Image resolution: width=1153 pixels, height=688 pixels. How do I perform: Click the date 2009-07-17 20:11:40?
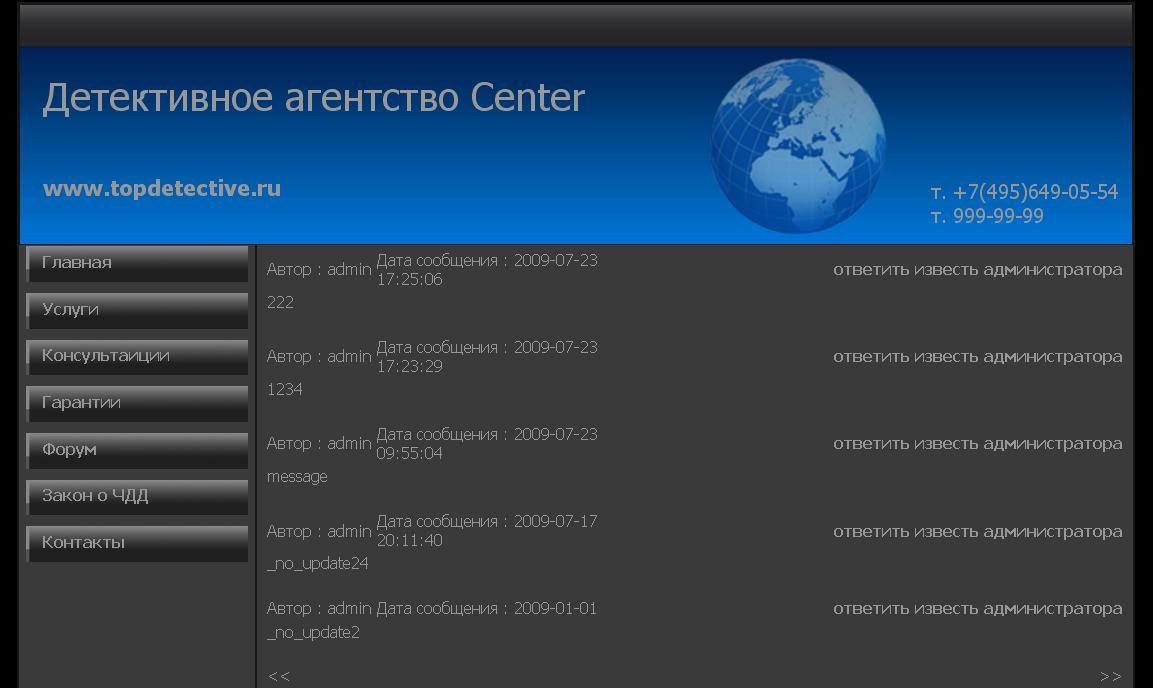click(x=487, y=531)
